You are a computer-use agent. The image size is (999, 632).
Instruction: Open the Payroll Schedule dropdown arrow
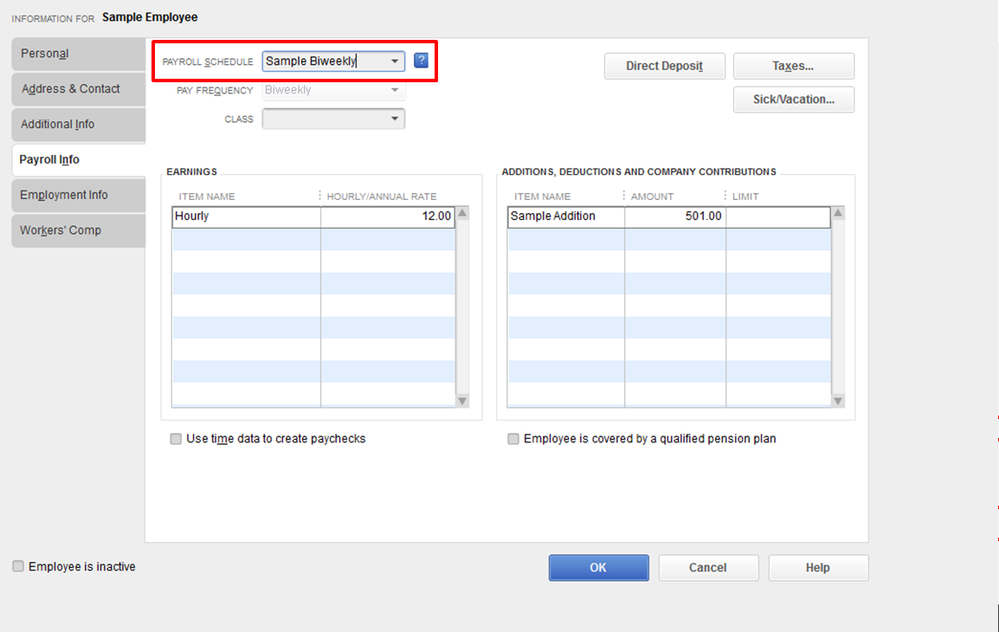click(395, 61)
